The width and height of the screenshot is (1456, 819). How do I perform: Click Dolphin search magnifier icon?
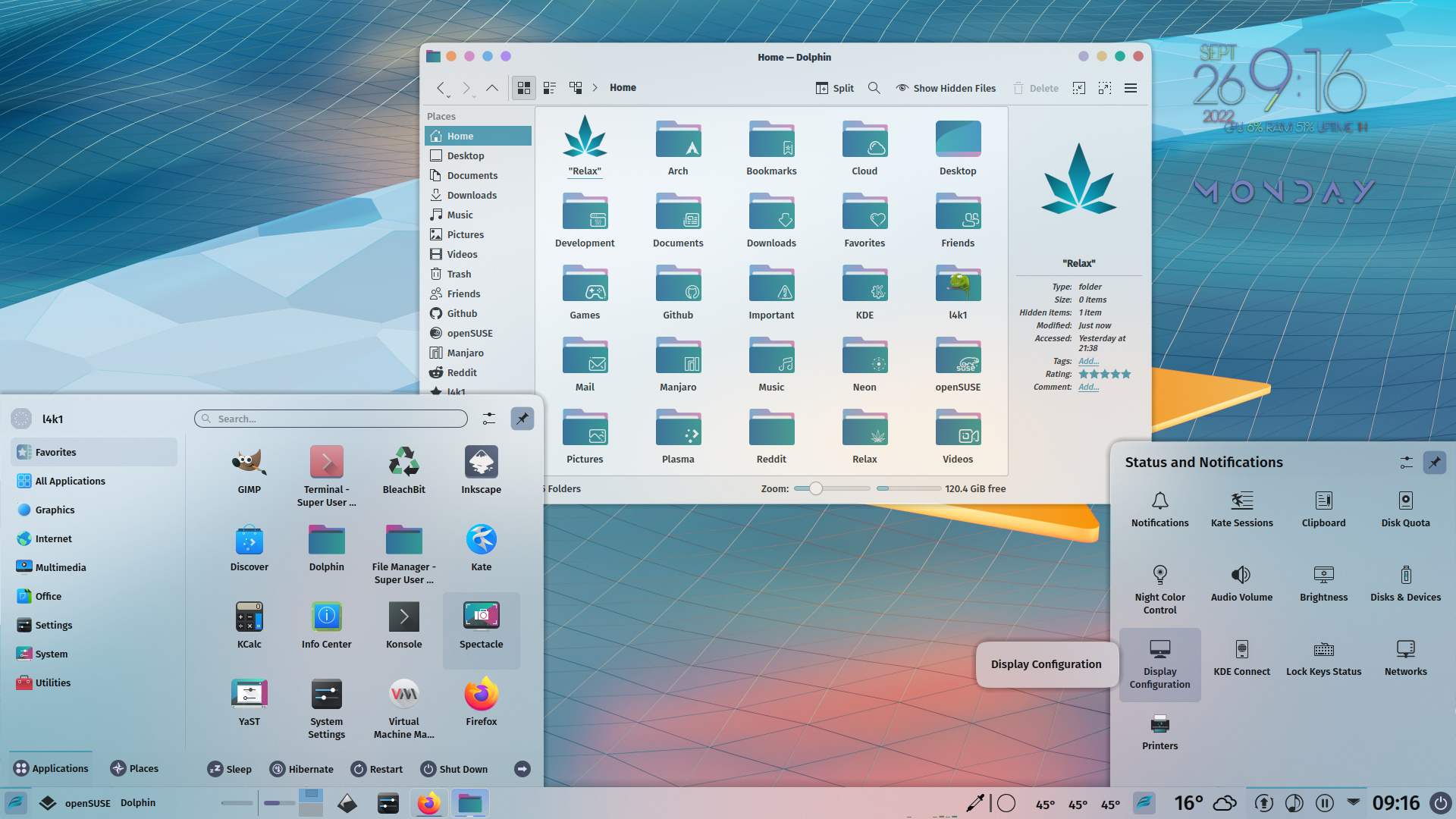click(874, 88)
